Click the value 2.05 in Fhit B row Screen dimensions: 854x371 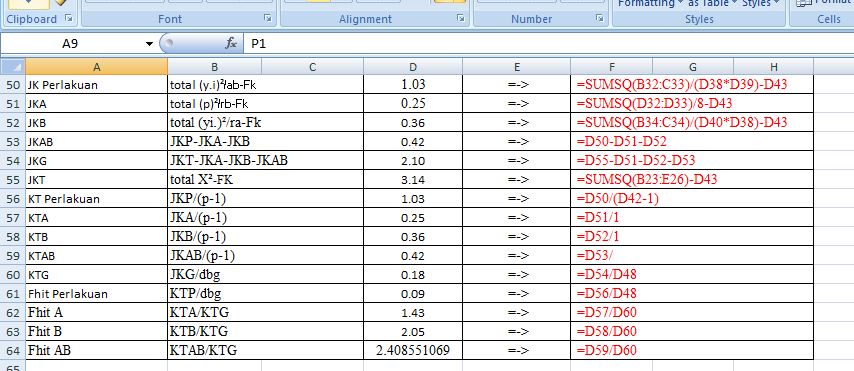tap(413, 331)
